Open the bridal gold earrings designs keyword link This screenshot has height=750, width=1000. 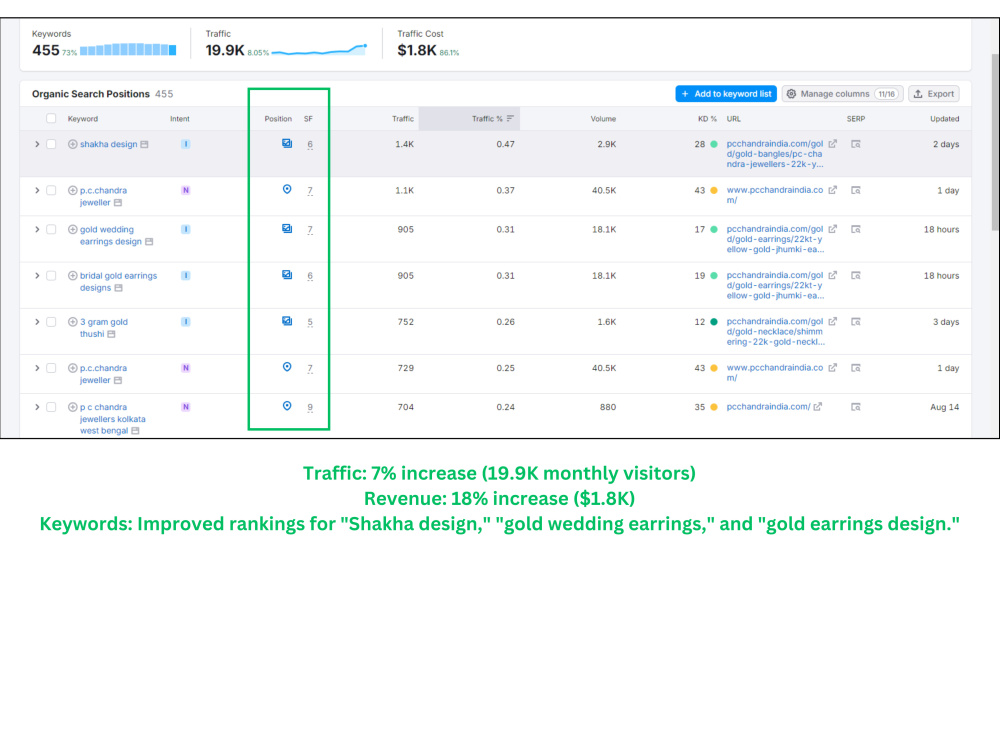coord(118,281)
